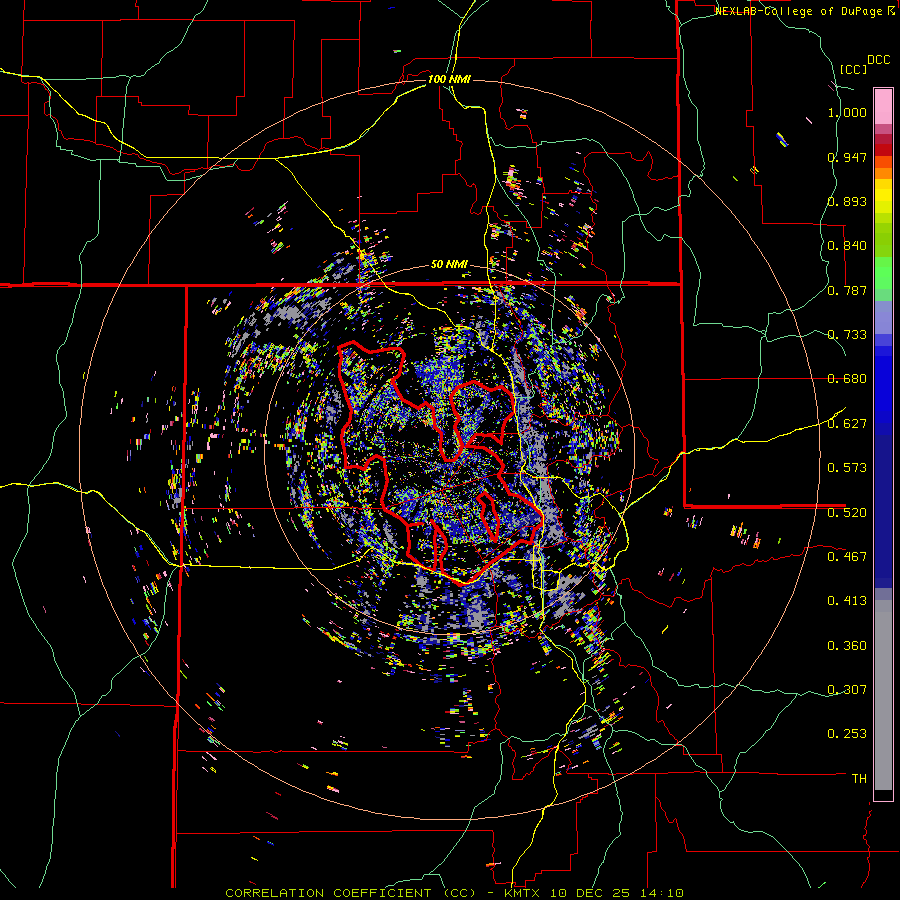This screenshot has width=900, height=900.
Task: Select the 1.000 scale value
Action: point(847,112)
